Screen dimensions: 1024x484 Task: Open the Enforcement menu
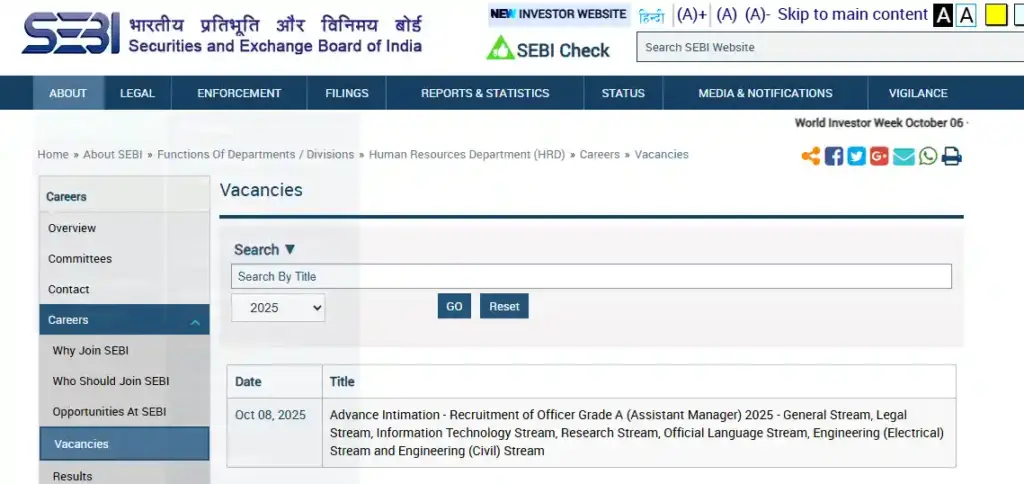[x=239, y=93]
